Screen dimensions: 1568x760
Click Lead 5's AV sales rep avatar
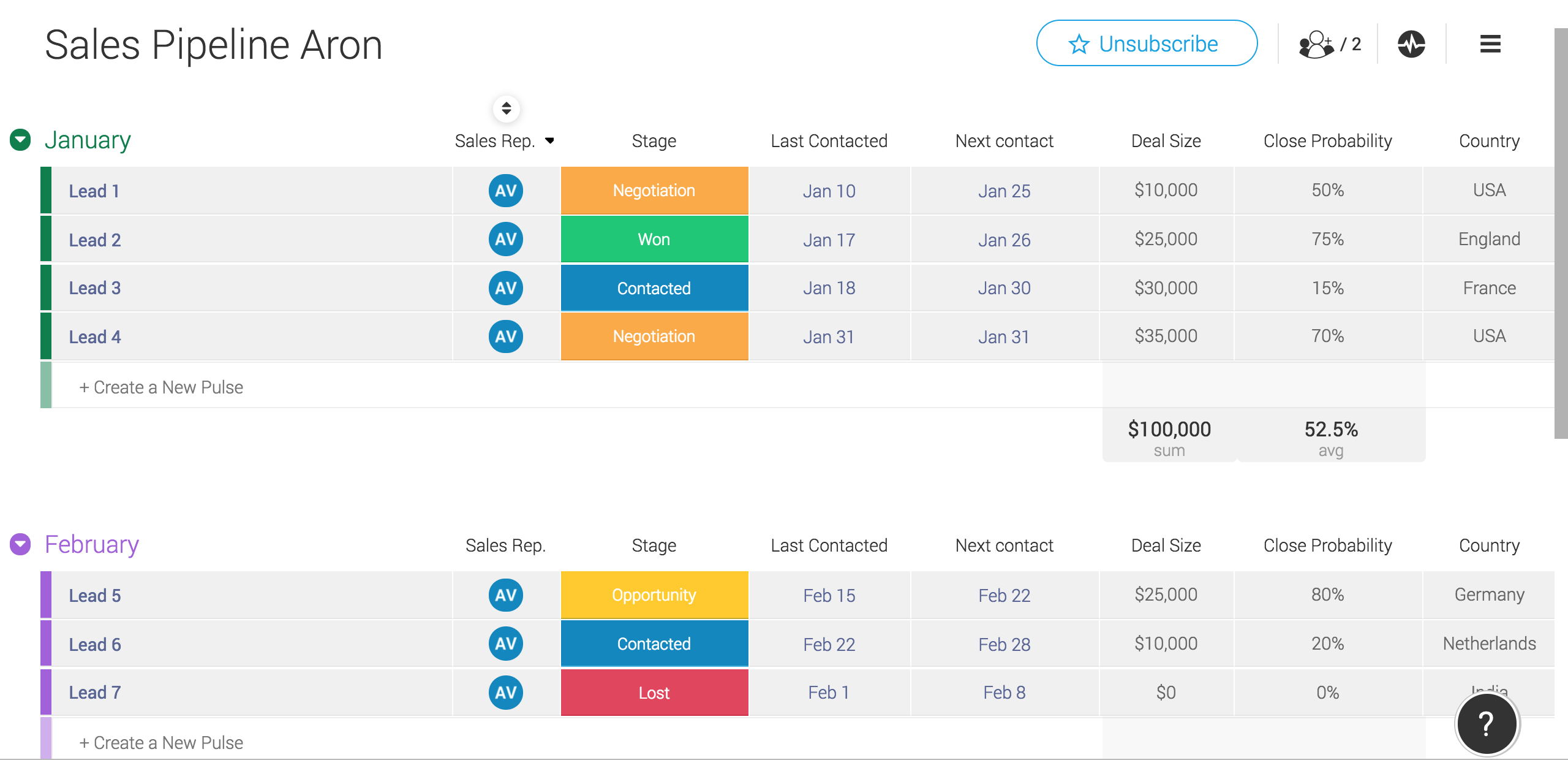[x=505, y=595]
